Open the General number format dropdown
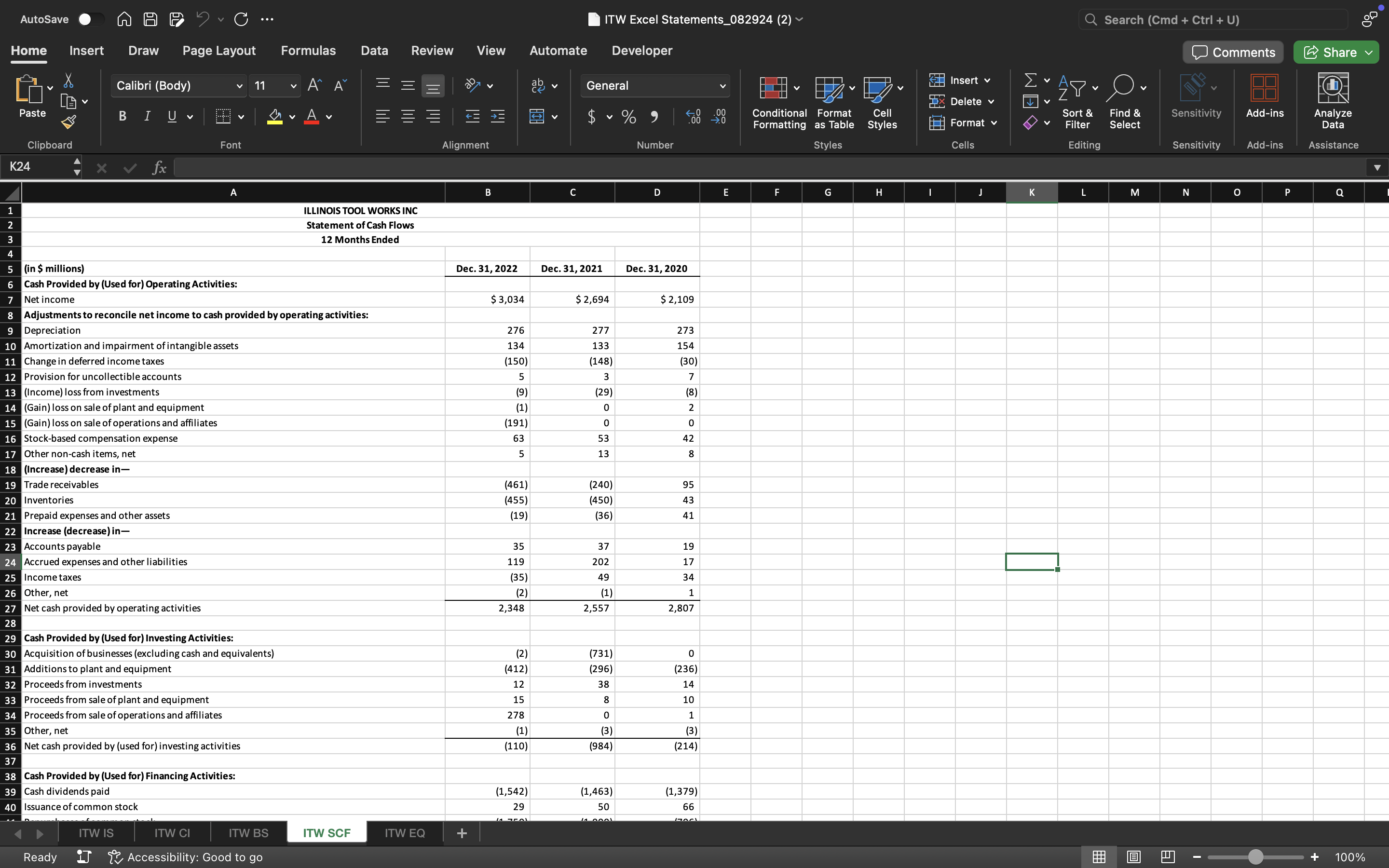Screen dimensions: 1389x868 point(722,85)
